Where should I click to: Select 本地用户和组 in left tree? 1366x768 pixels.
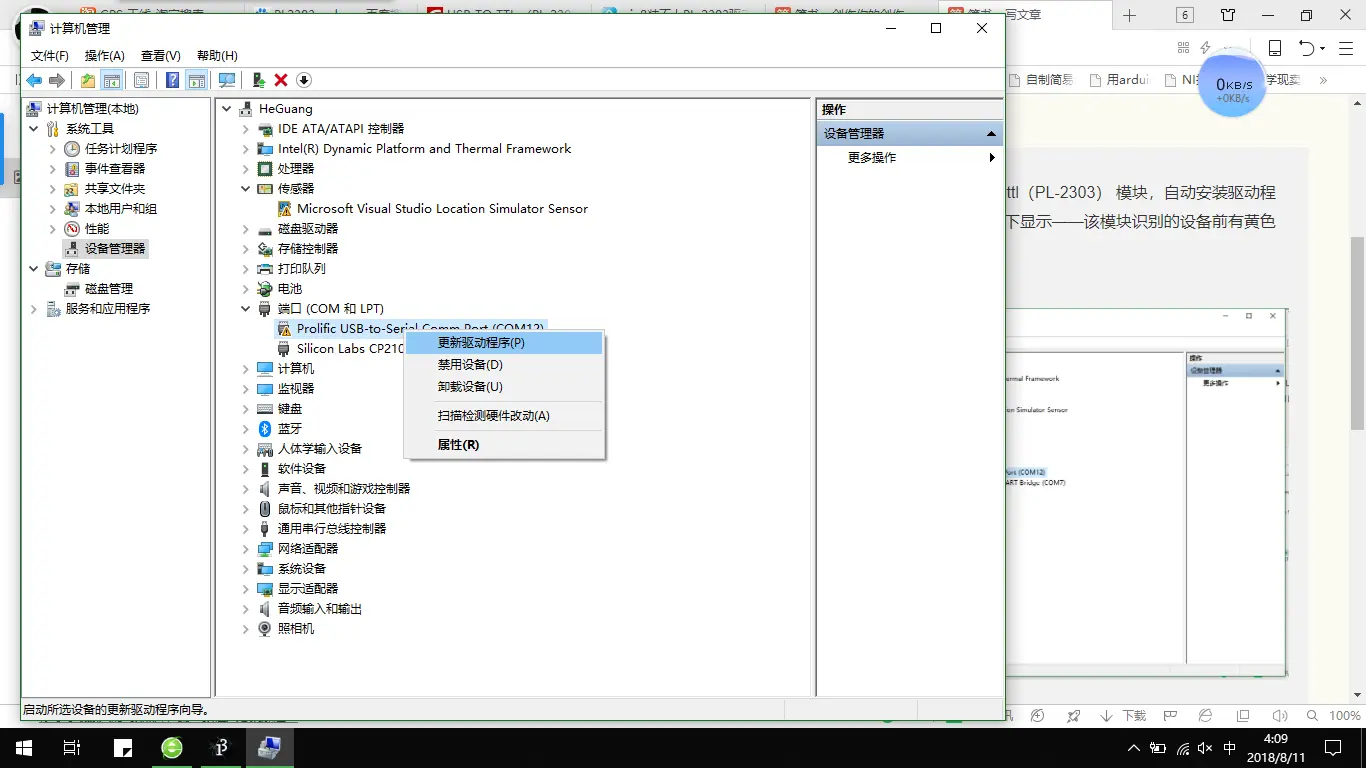coord(120,208)
